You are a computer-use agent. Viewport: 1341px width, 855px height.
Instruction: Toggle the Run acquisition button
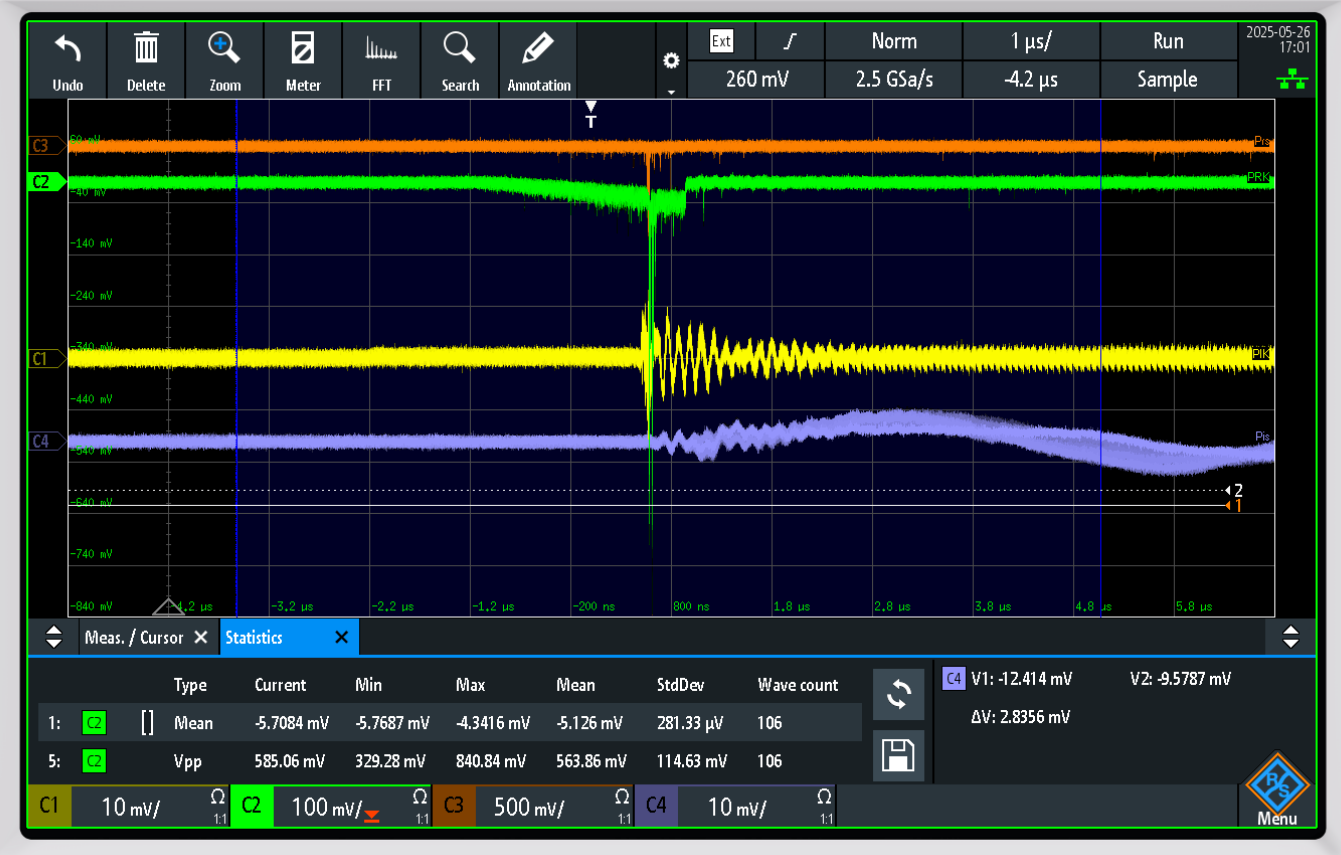point(1167,41)
